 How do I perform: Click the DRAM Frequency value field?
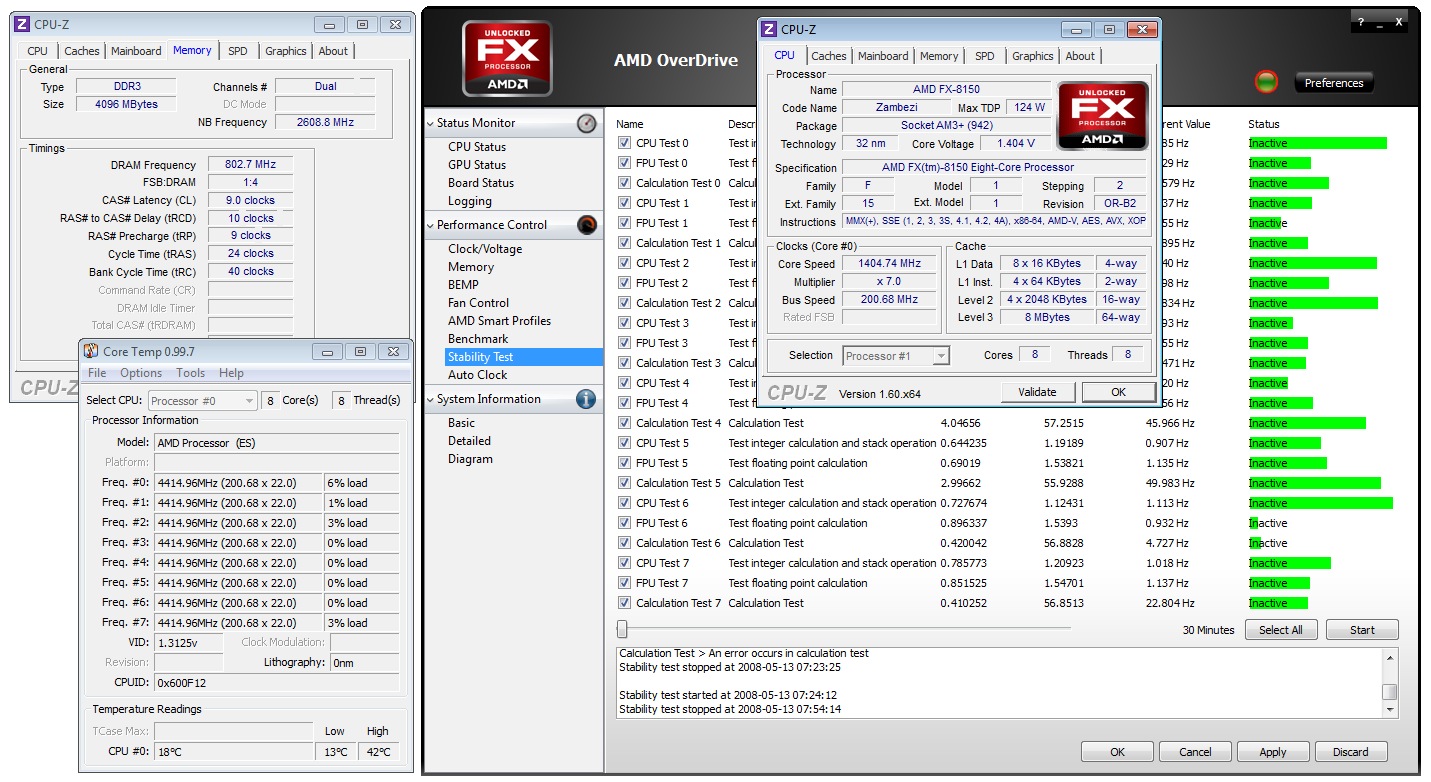[250, 165]
